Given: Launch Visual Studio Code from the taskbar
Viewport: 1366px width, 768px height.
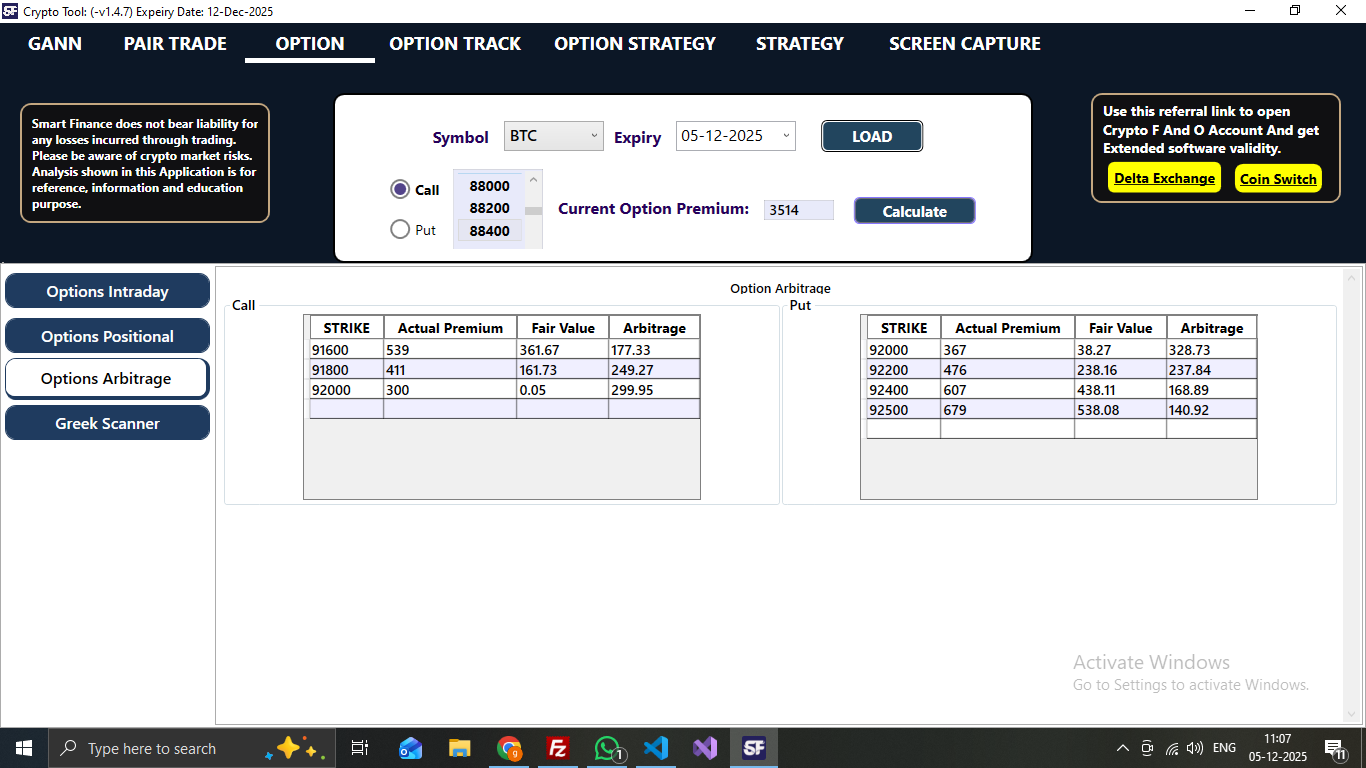Looking at the screenshot, I should pos(655,747).
